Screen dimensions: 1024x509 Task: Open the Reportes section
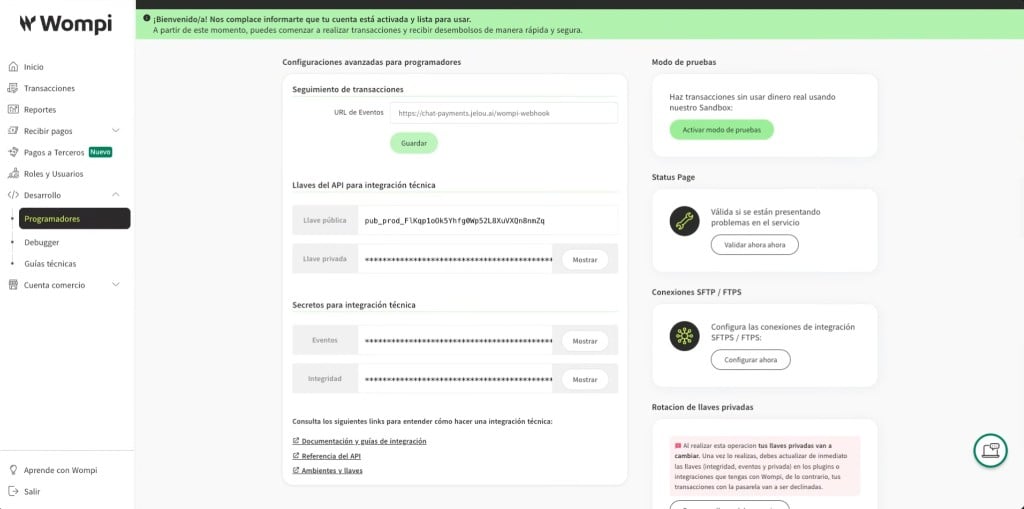(x=40, y=110)
